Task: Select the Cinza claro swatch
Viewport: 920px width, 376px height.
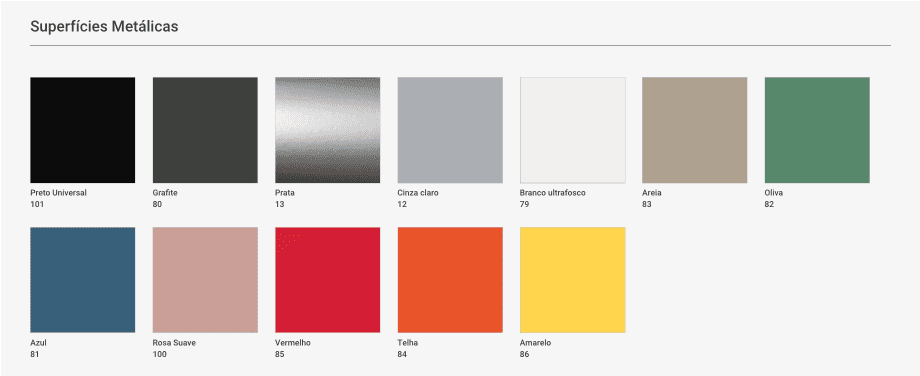Action: [x=450, y=130]
